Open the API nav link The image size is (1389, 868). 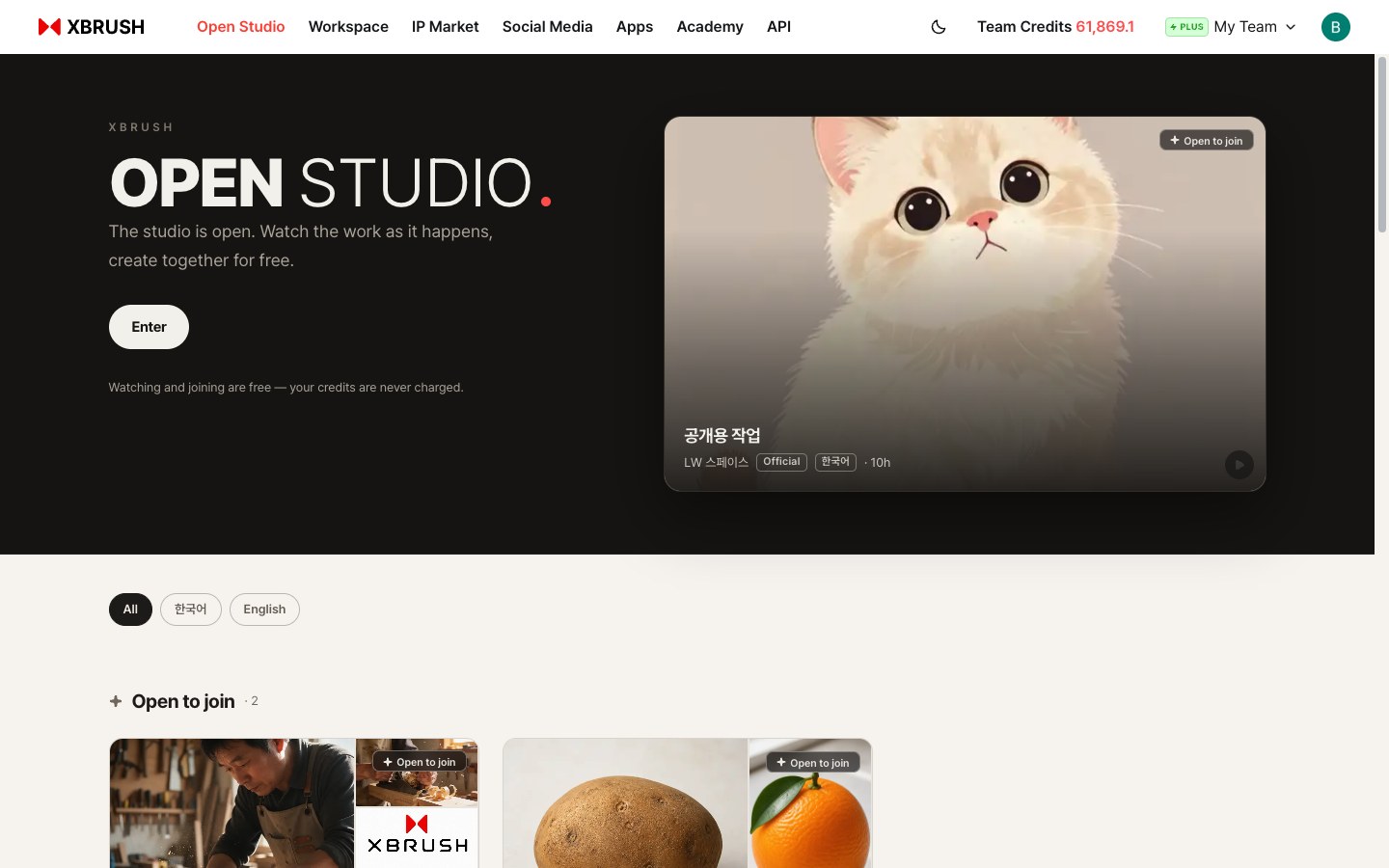pyautogui.click(x=778, y=27)
